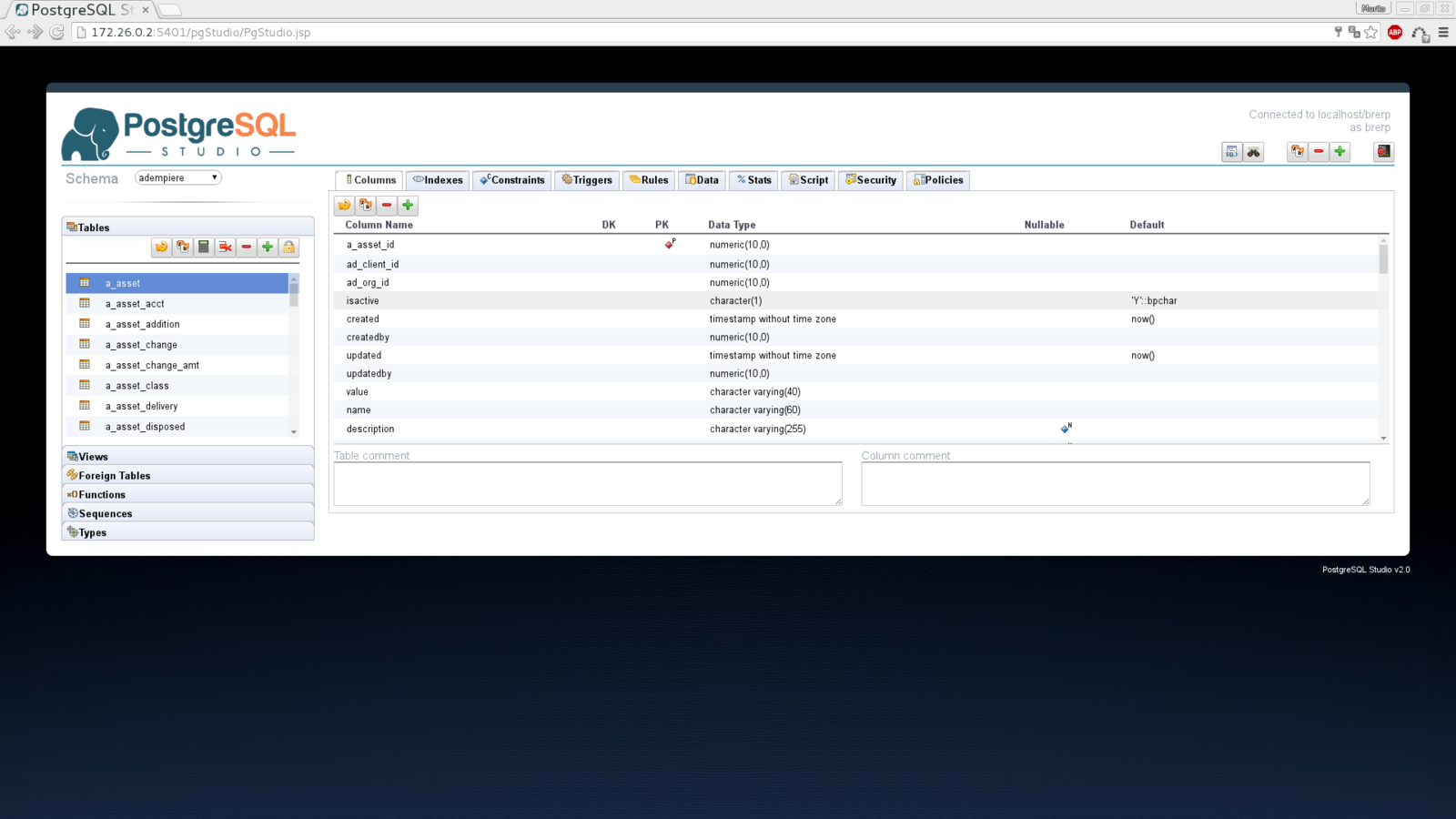Image resolution: width=1456 pixels, height=819 pixels.
Task: Open the Script tab
Action: coord(808,180)
